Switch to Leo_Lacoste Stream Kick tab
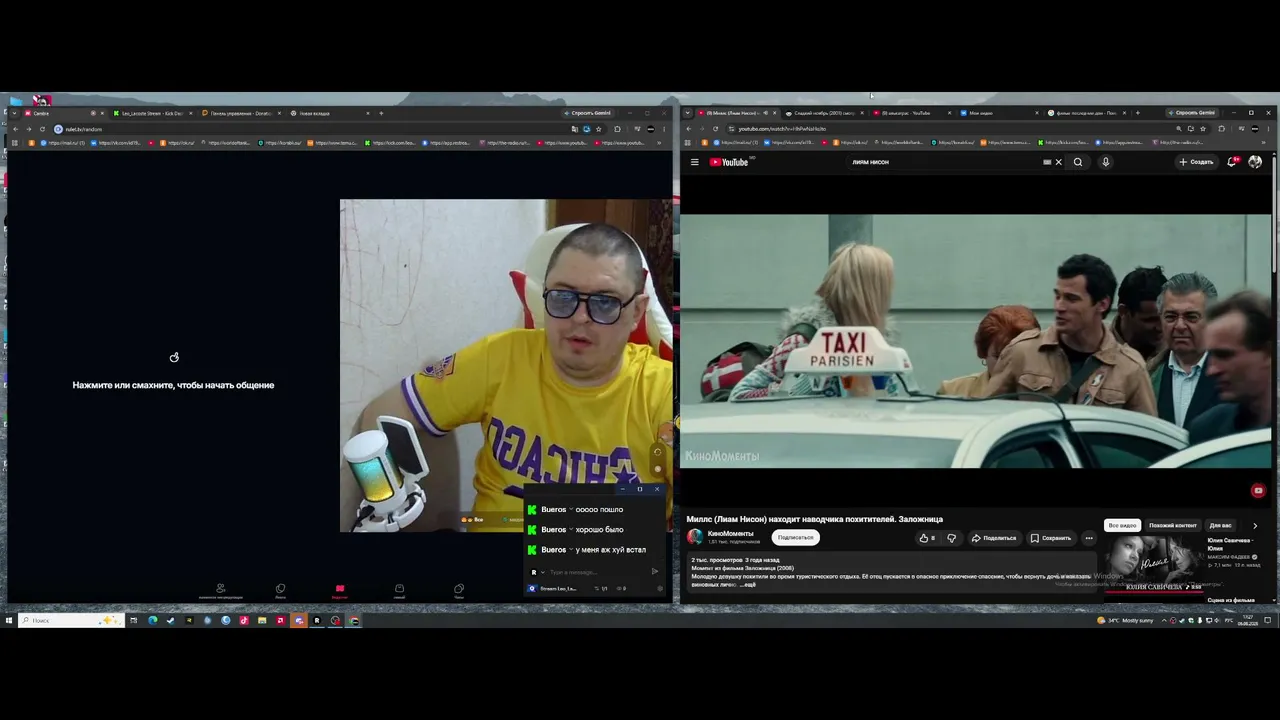 click(153, 113)
